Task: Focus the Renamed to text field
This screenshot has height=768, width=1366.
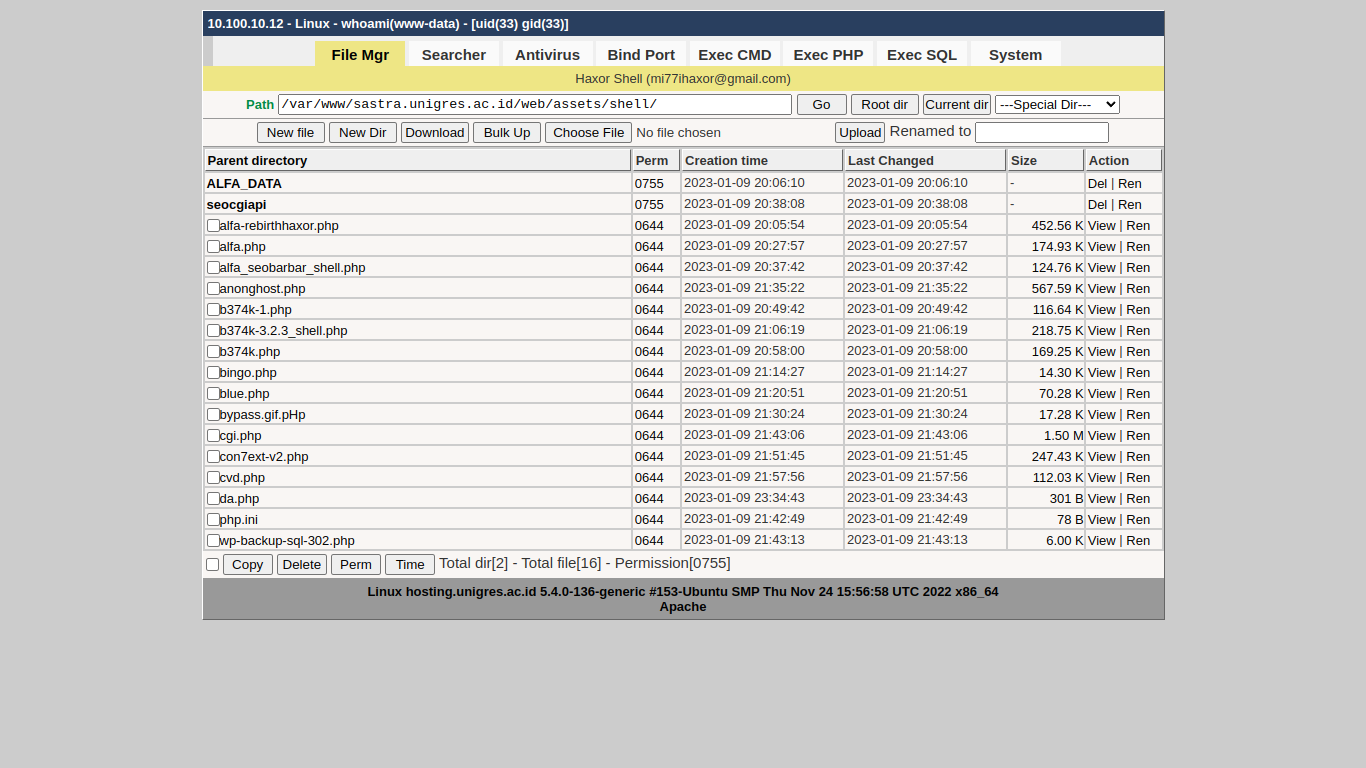Action: point(1042,133)
